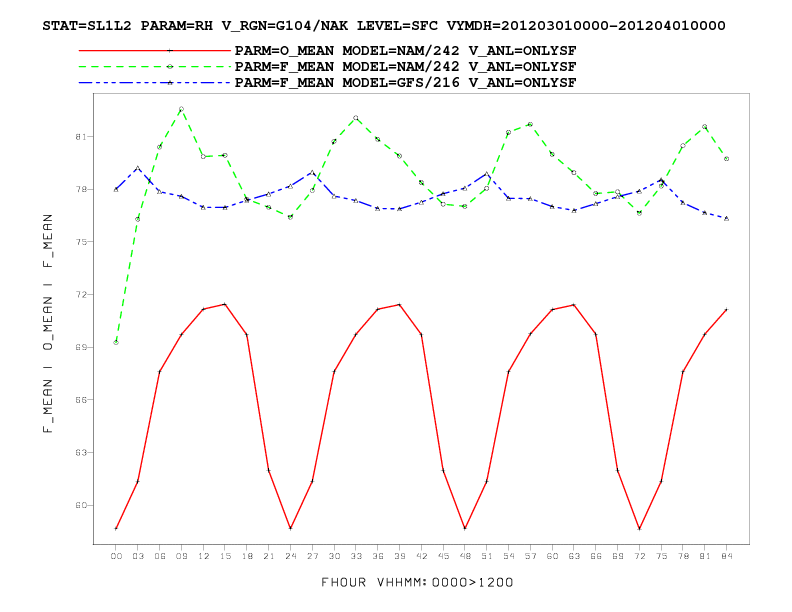The width and height of the screenshot is (792, 612).
Task: Click y-axis tick label 63
Action: pos(81,452)
